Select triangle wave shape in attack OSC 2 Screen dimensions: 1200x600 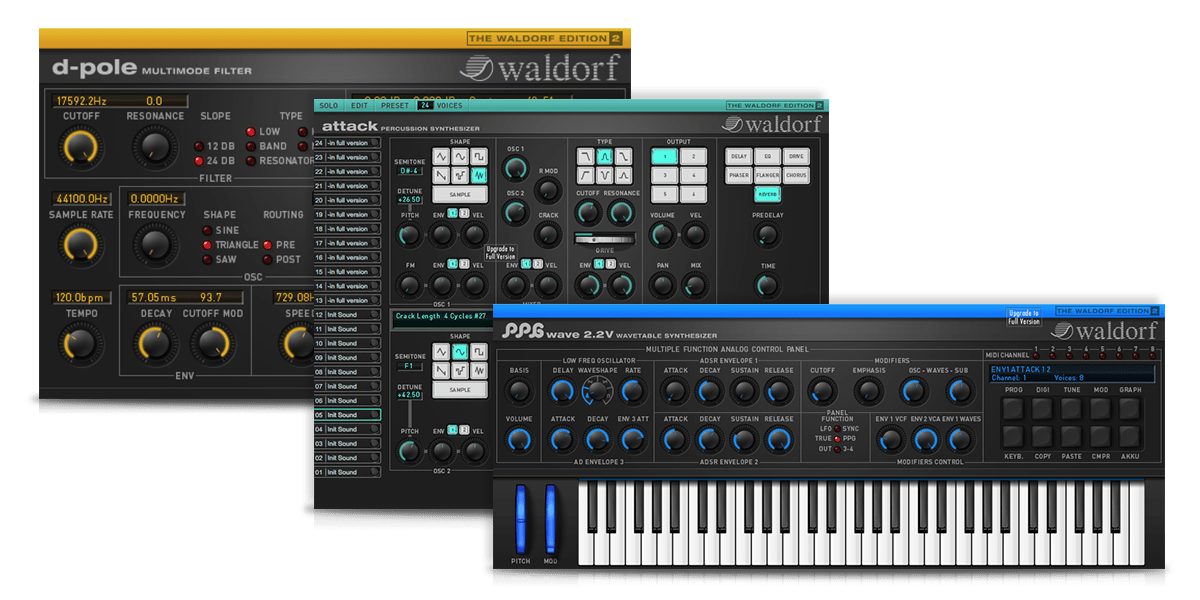coord(441,352)
